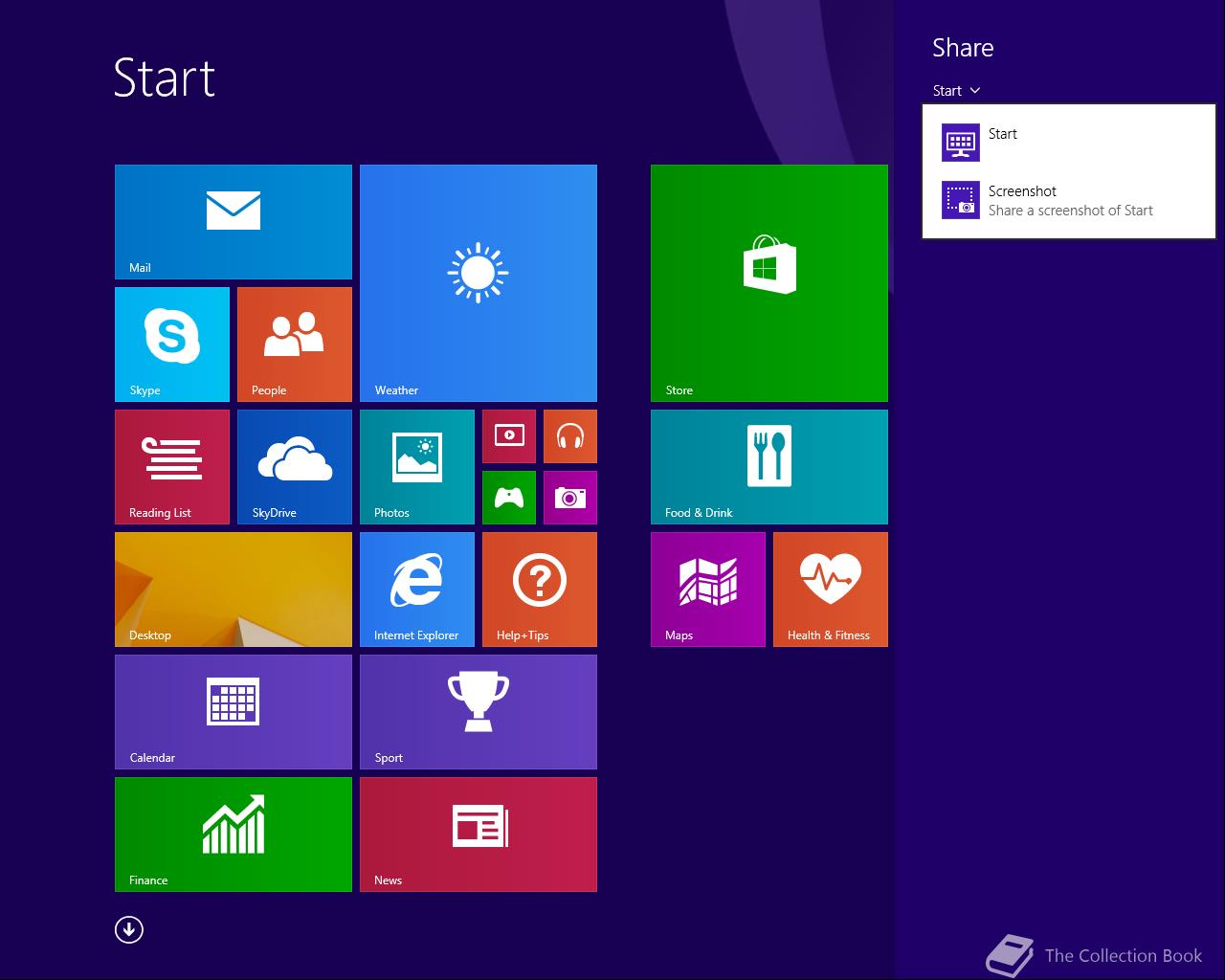Open the Health & Fitness tile
The height and width of the screenshot is (980, 1225).
(x=831, y=590)
